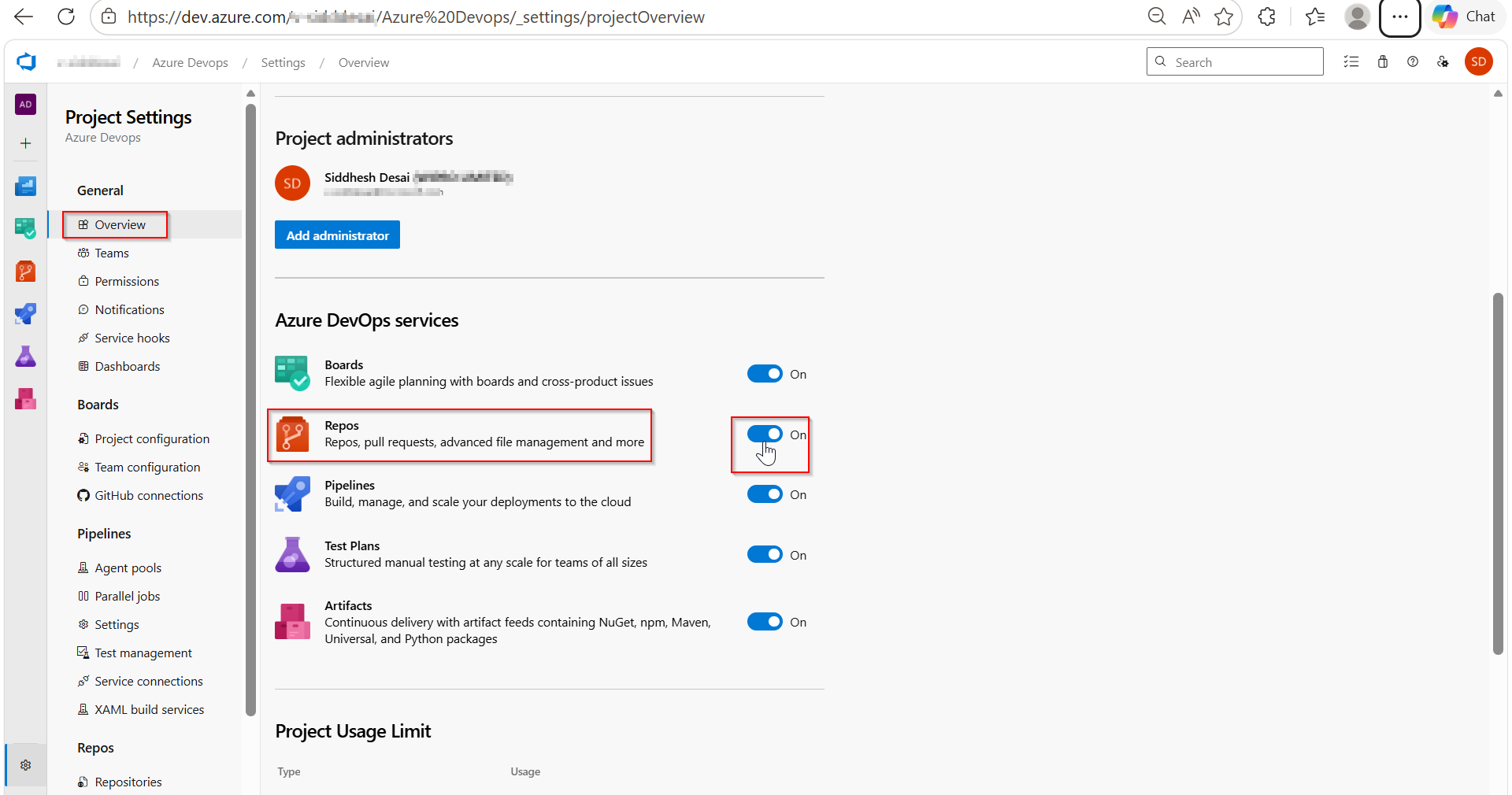Click Overview breadcrumb link
This screenshot has width=1512, height=795.
363,62
